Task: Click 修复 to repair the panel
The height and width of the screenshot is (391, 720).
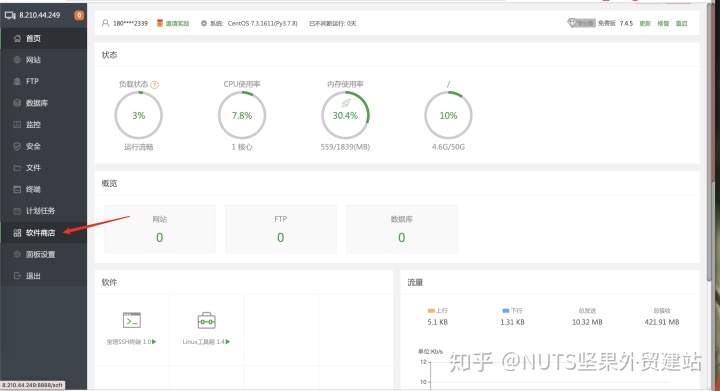Action: point(663,23)
